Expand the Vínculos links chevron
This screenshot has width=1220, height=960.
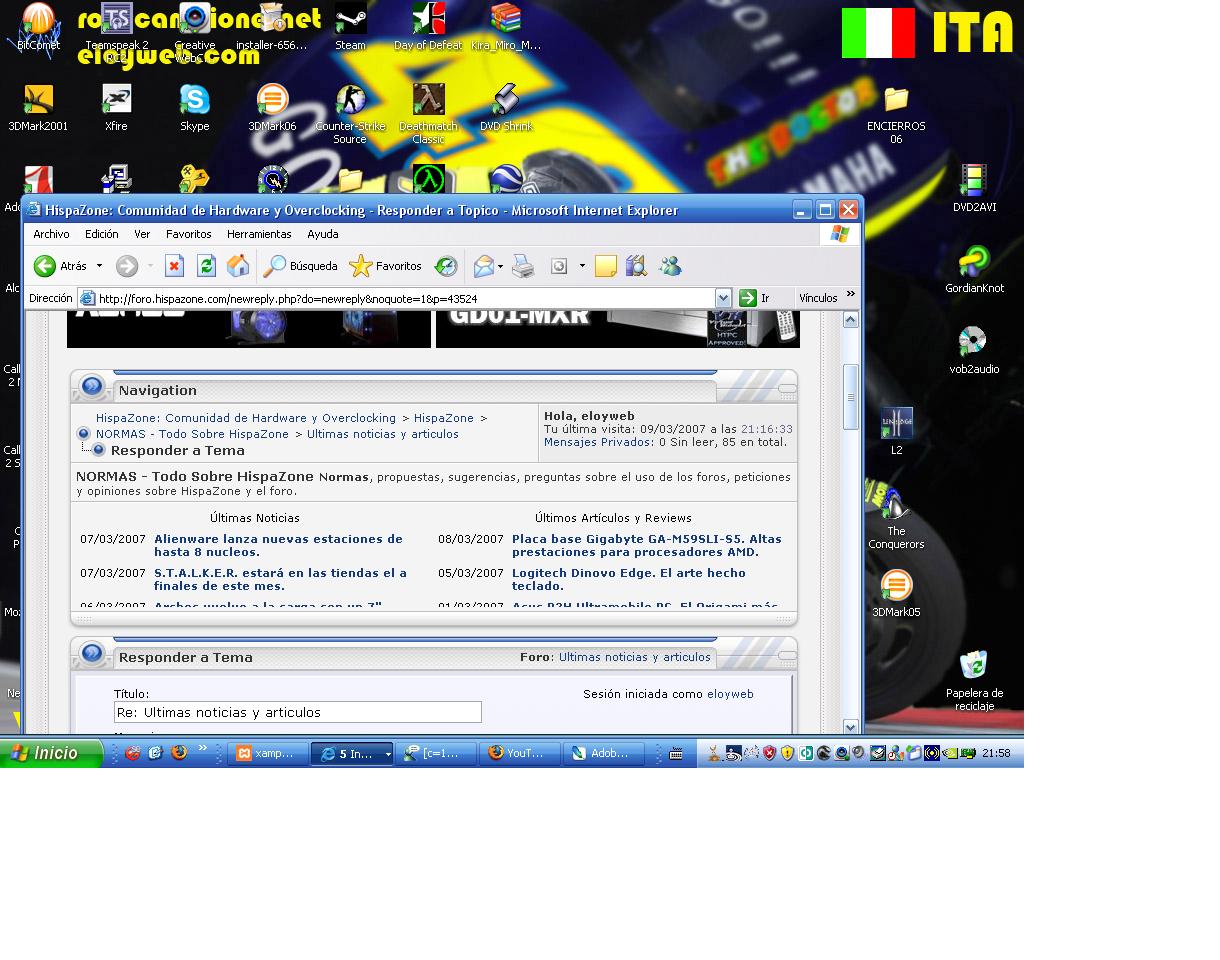[x=851, y=294]
